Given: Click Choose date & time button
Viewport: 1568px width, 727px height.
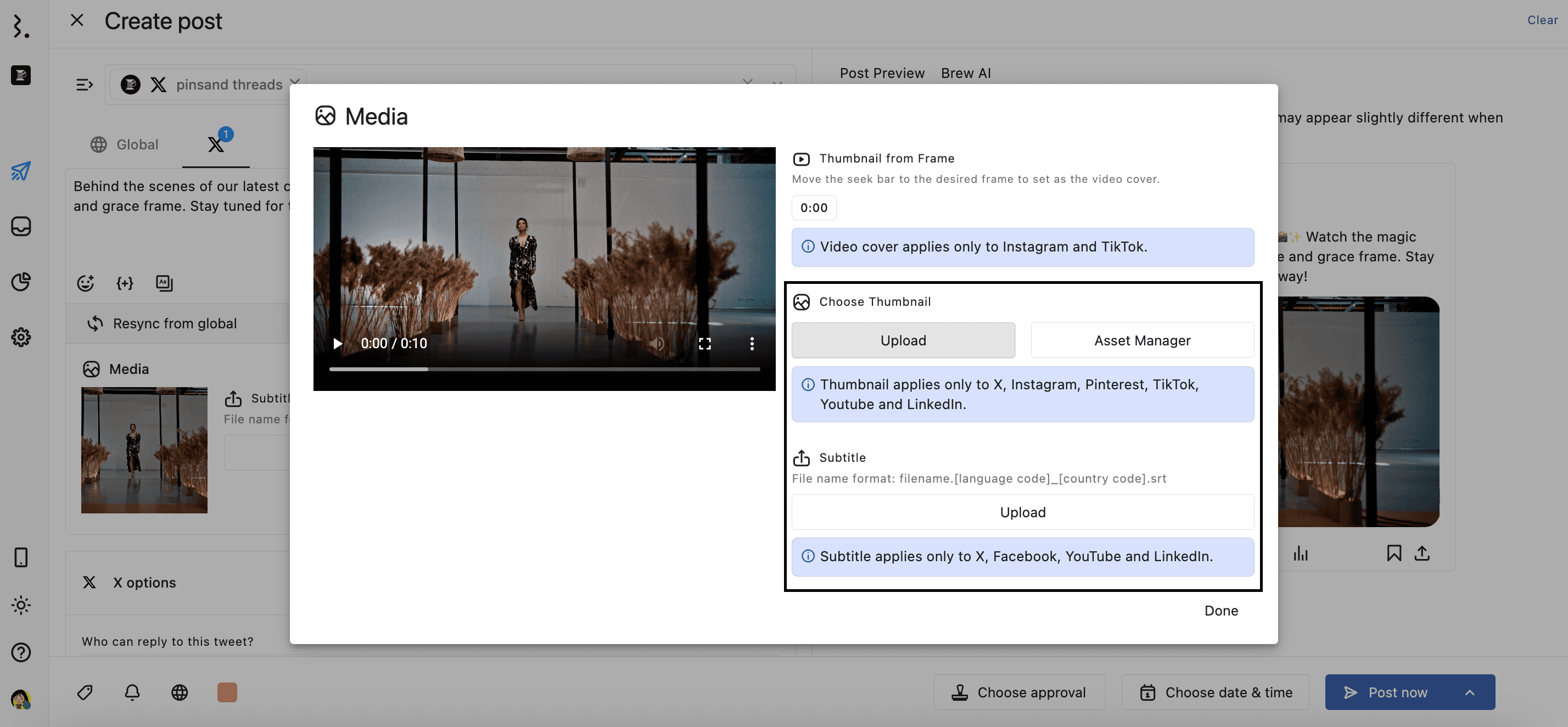Looking at the screenshot, I should point(1215,692).
